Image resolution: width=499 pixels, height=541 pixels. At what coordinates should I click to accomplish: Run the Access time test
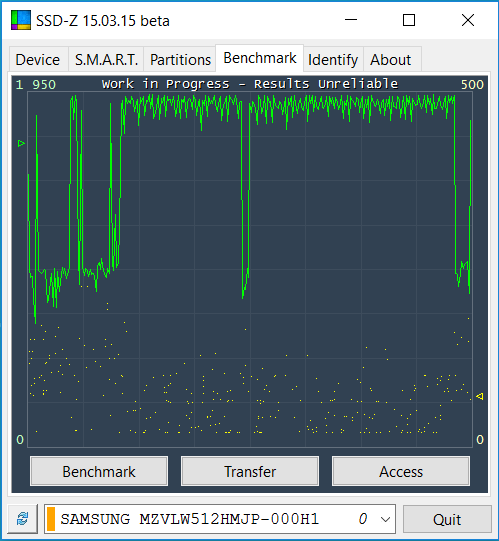click(x=401, y=471)
